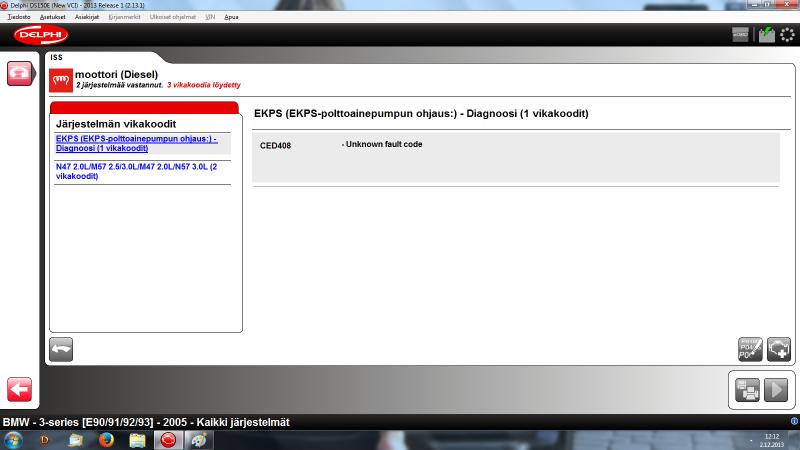The width and height of the screenshot is (800, 450).
Task: Click the erase fault codes icon
Action: coord(749,349)
